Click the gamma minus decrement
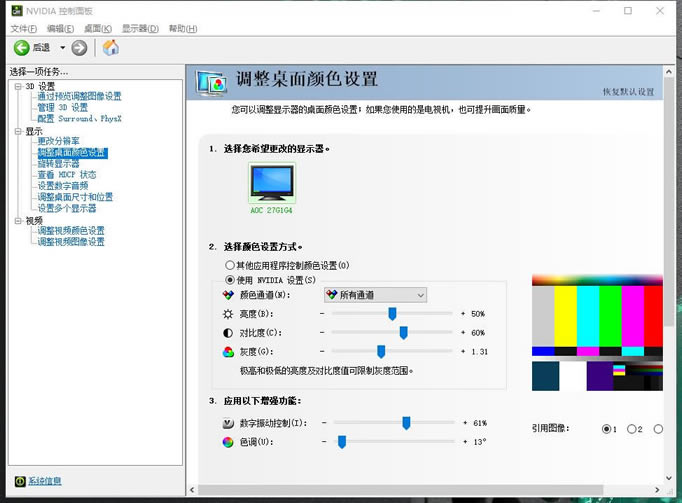This screenshot has height=503, width=682. click(x=322, y=352)
